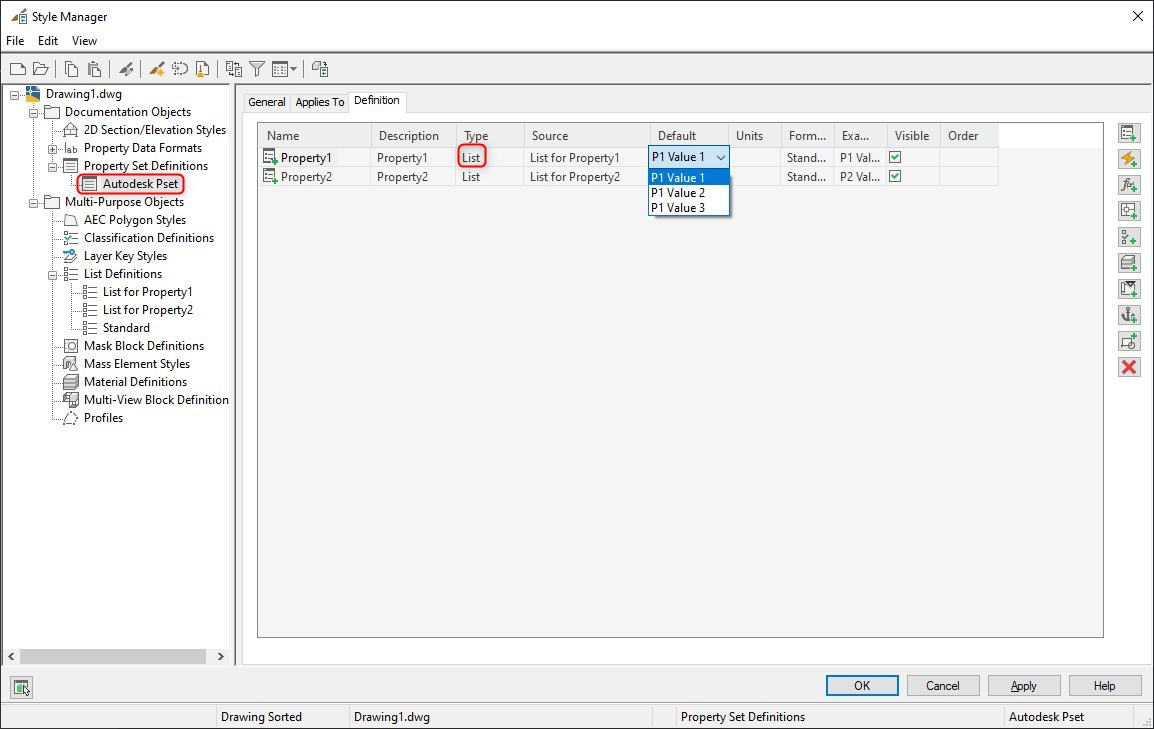Image resolution: width=1154 pixels, height=729 pixels.
Task: Select List for Property1 tree item
Action: pos(147,292)
